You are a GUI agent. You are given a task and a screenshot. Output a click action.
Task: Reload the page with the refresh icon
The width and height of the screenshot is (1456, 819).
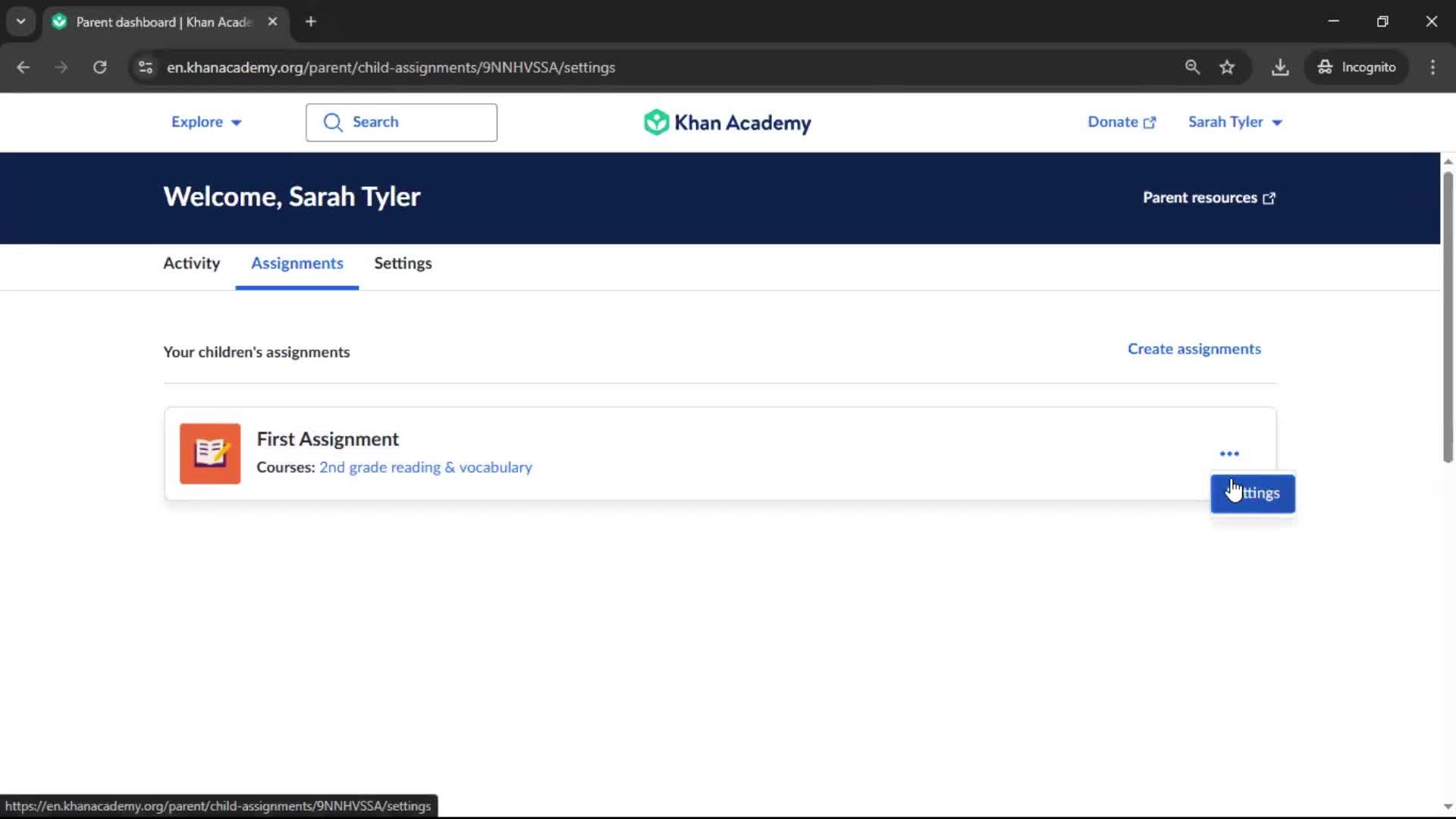pyautogui.click(x=99, y=67)
